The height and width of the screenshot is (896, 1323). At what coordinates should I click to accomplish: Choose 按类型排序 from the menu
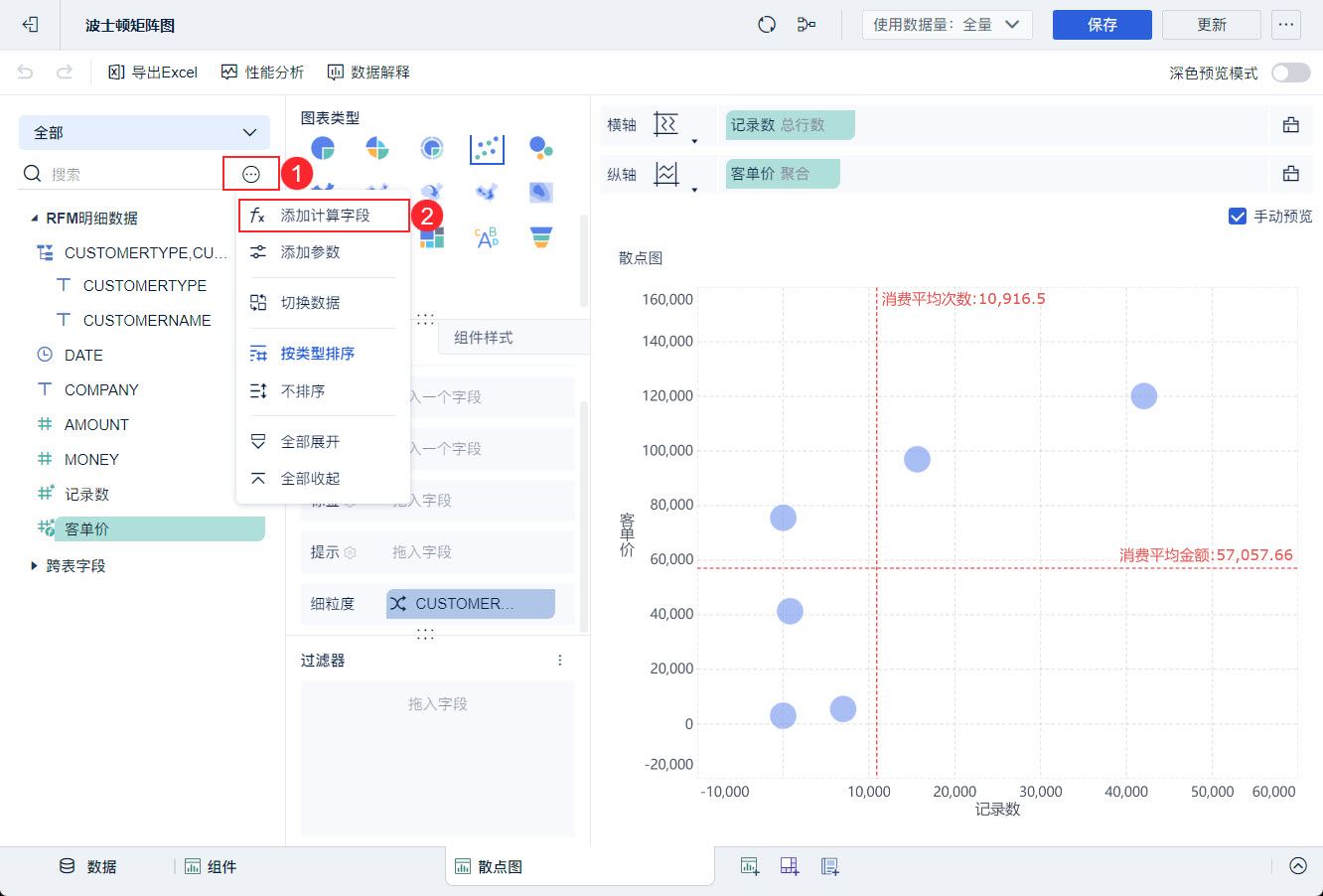point(323,354)
